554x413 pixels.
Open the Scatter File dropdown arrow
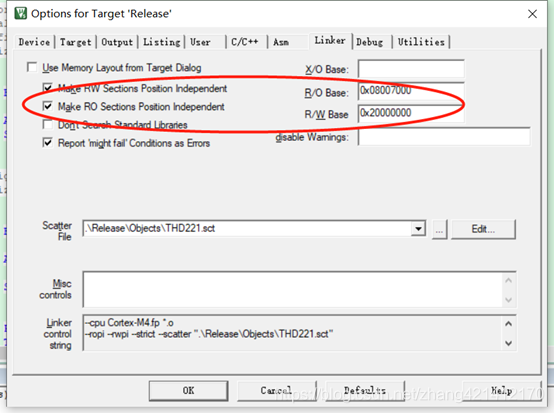(x=418, y=229)
